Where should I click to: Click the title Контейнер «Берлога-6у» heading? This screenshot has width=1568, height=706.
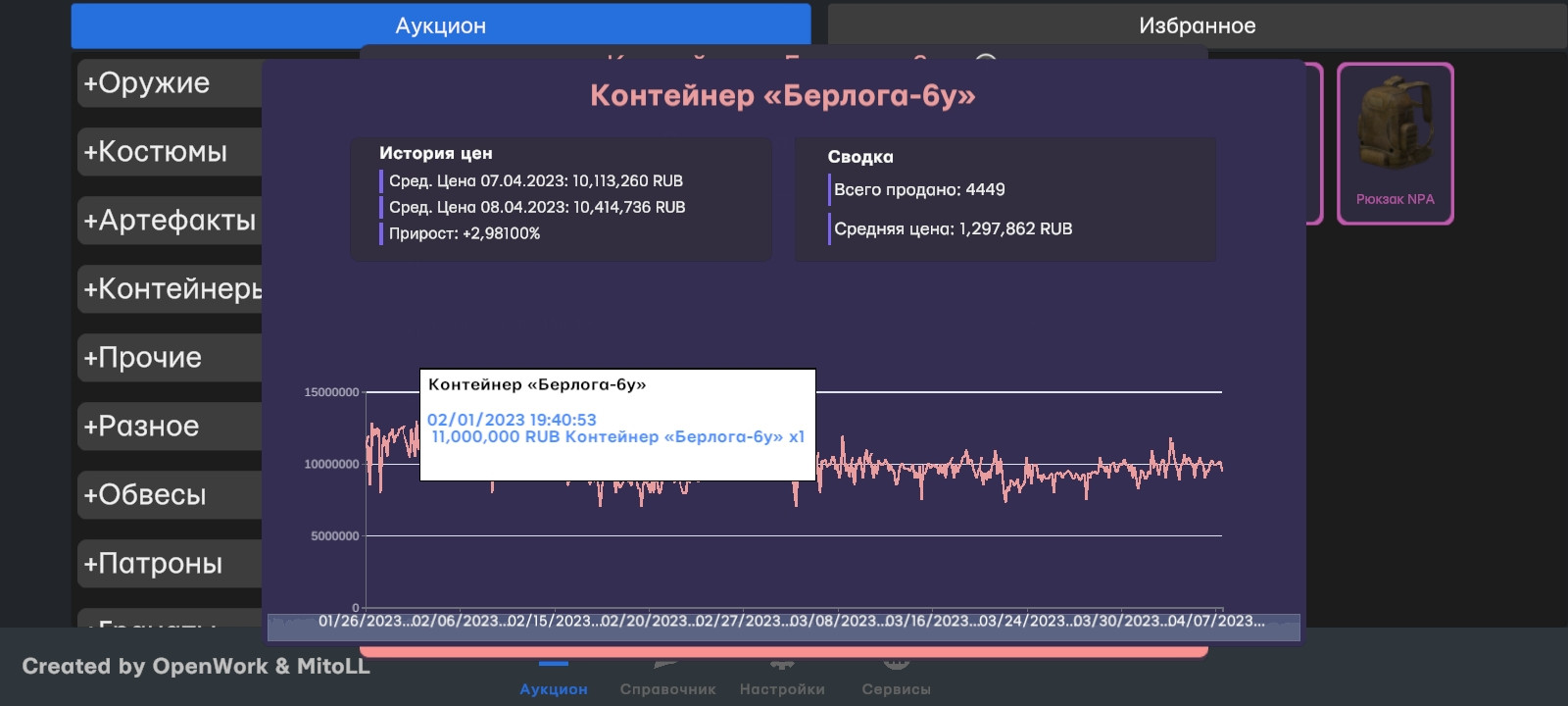pyautogui.click(x=783, y=95)
